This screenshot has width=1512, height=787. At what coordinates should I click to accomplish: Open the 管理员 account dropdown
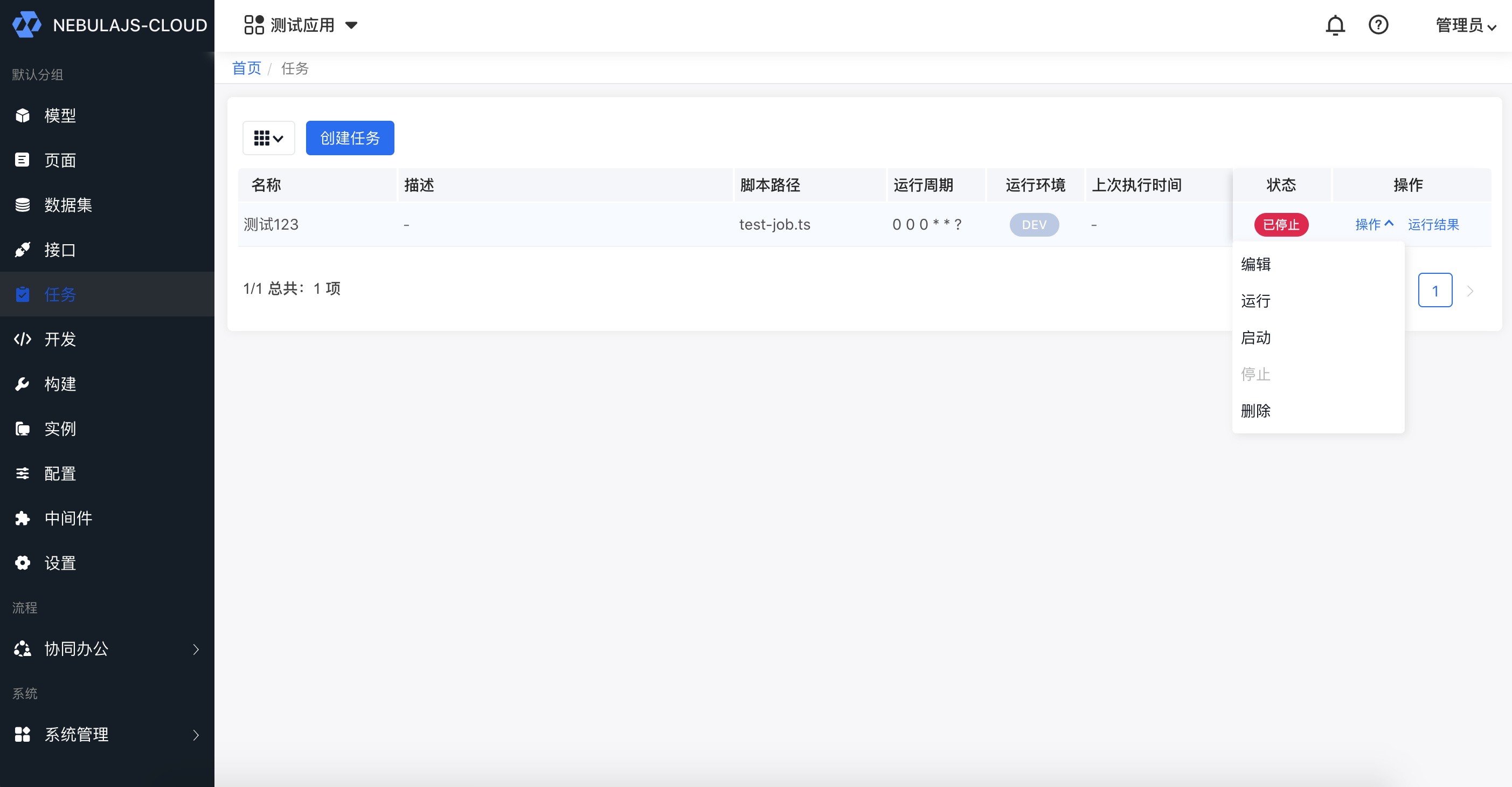1465,25
